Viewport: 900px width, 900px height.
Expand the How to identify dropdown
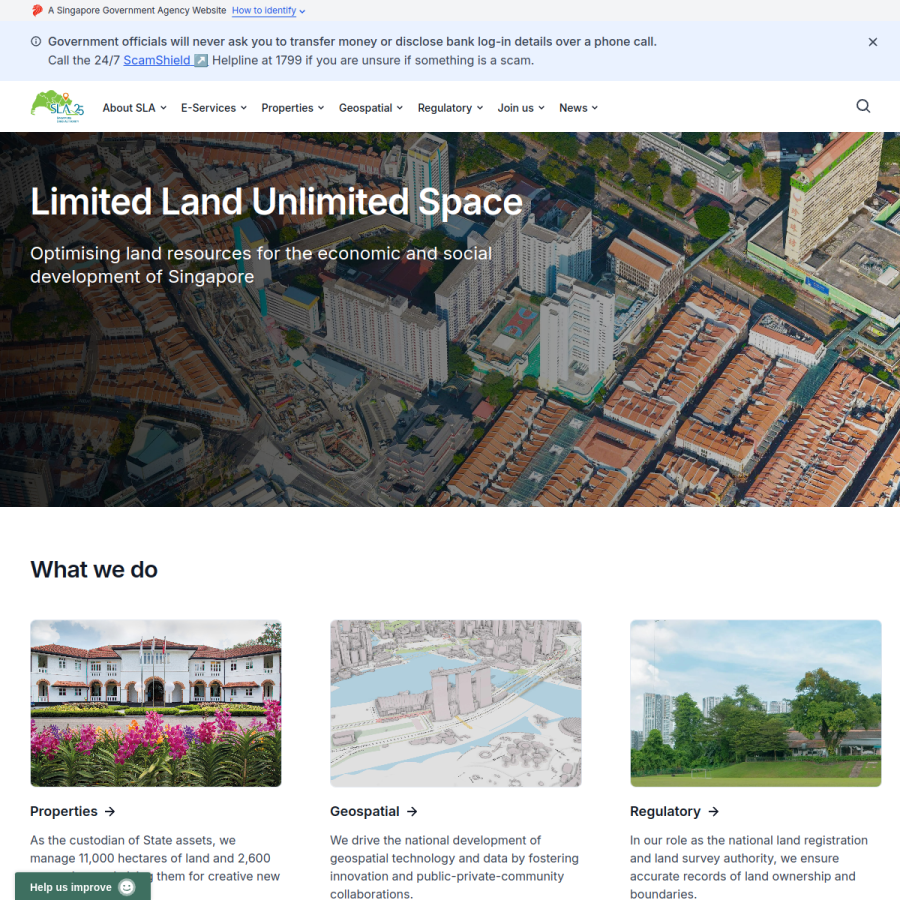click(x=268, y=10)
